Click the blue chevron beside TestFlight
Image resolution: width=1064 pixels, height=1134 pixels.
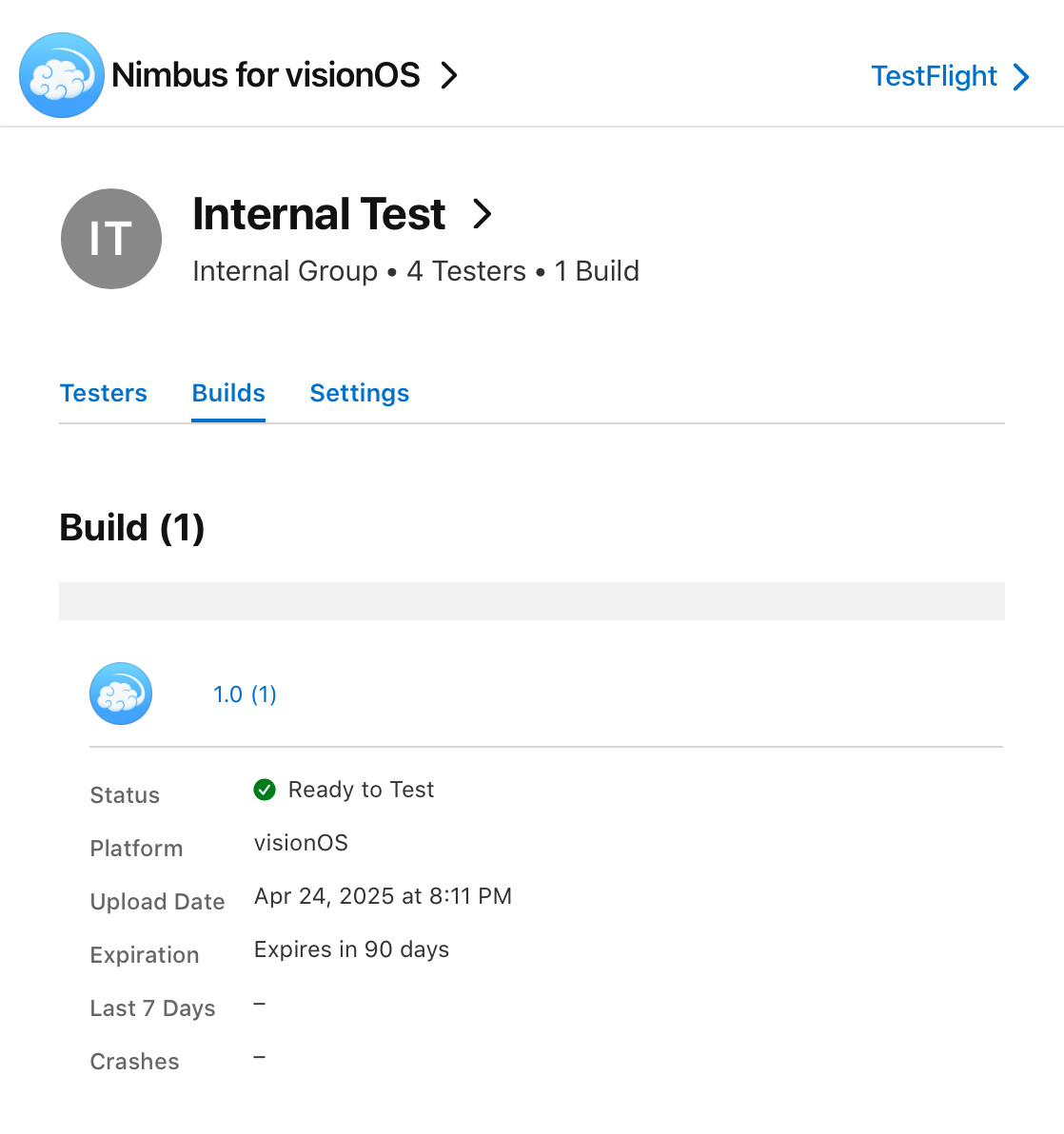(1020, 77)
